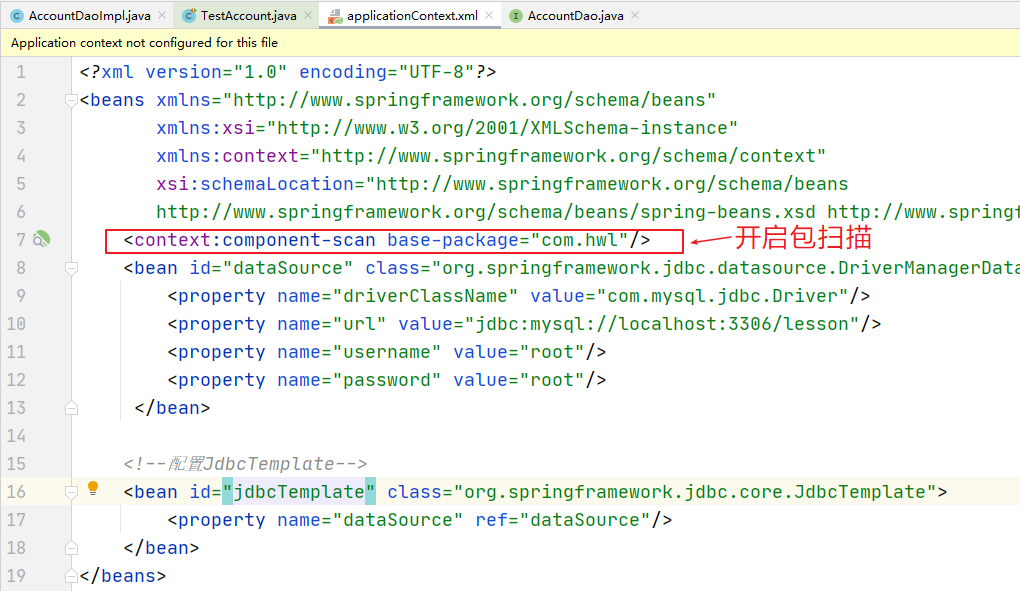Click the spring-beans.xsd URL on line 6
This screenshot has width=1020, height=591.
point(485,212)
